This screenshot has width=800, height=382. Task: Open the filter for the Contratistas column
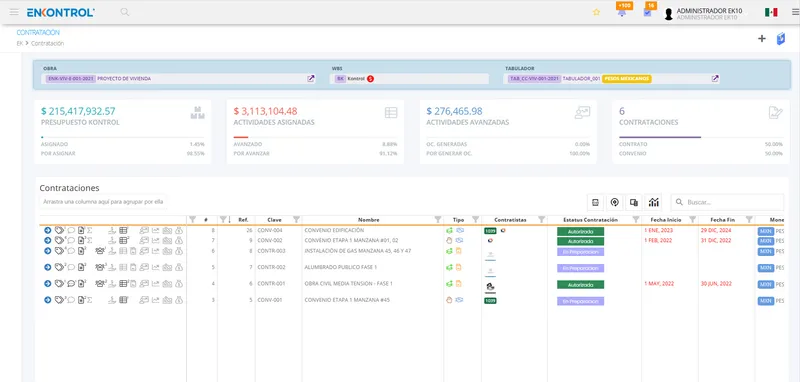[x=541, y=219]
